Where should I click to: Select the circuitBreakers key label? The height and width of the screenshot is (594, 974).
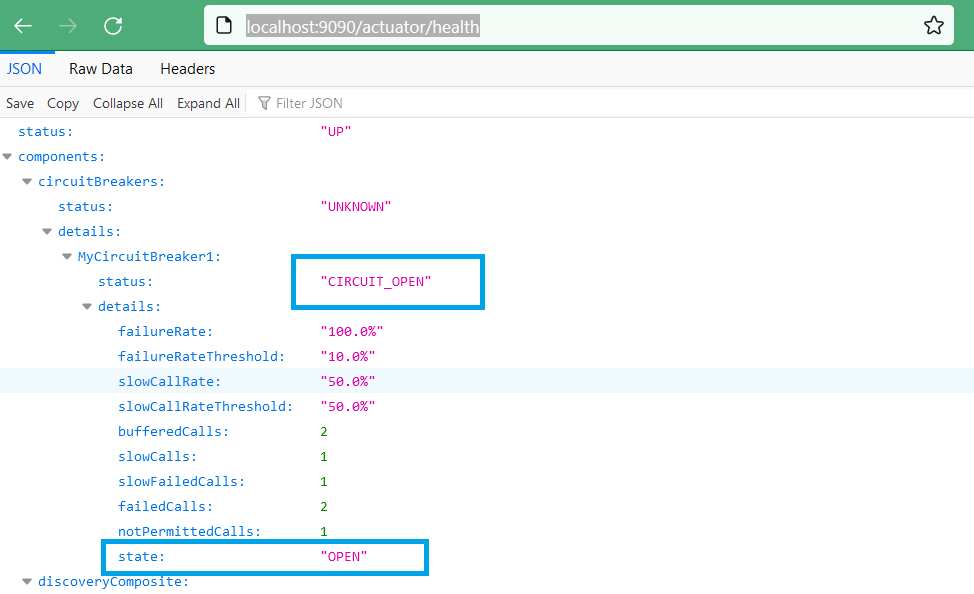101,181
